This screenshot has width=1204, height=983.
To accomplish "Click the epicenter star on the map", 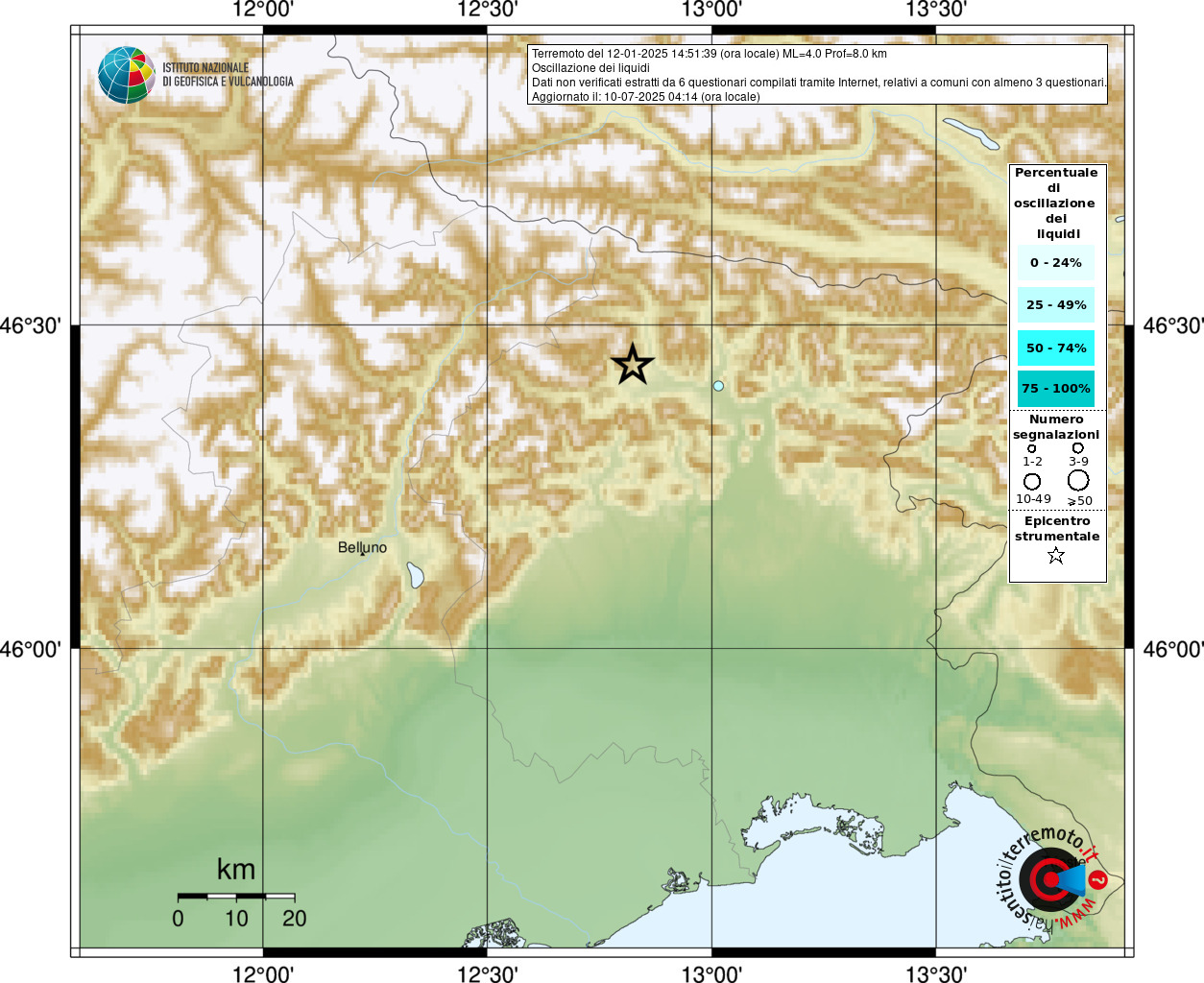I will [x=633, y=365].
